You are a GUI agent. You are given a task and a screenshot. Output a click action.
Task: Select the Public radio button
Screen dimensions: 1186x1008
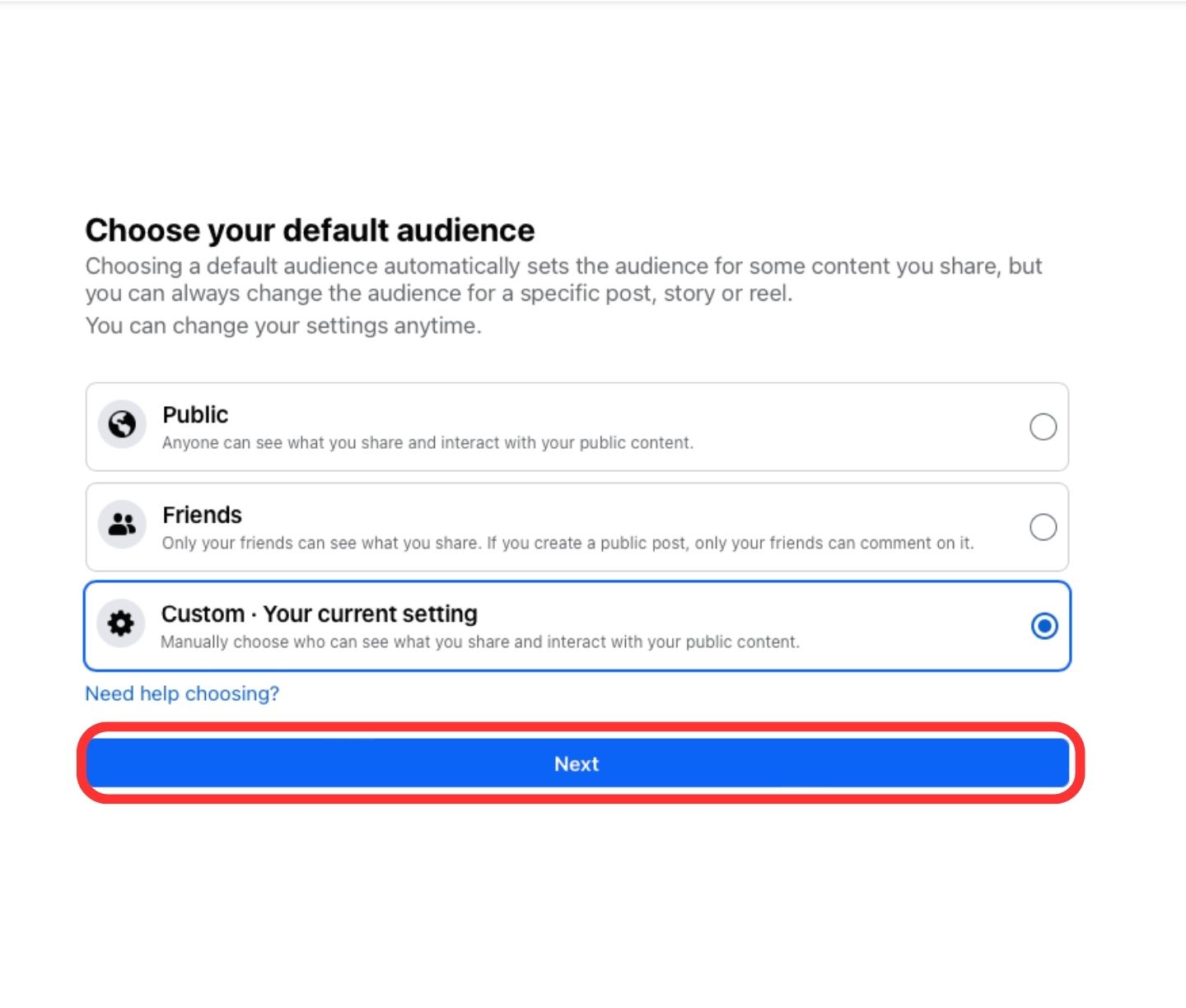click(x=1043, y=427)
